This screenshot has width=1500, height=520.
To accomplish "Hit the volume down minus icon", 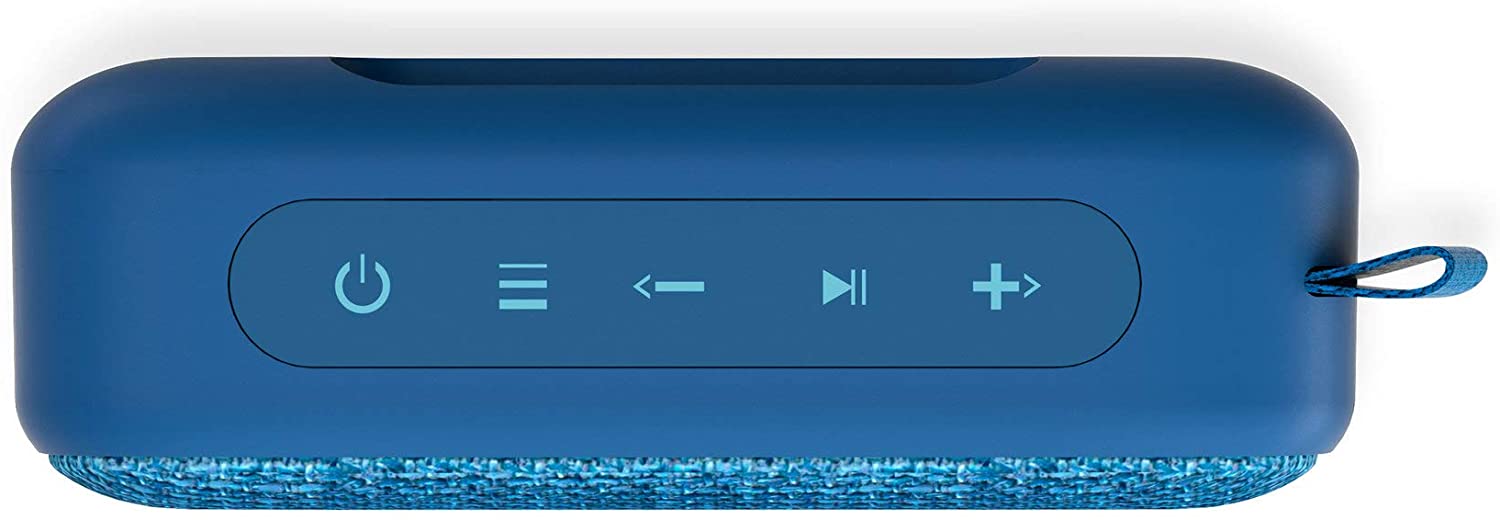I will point(669,287).
